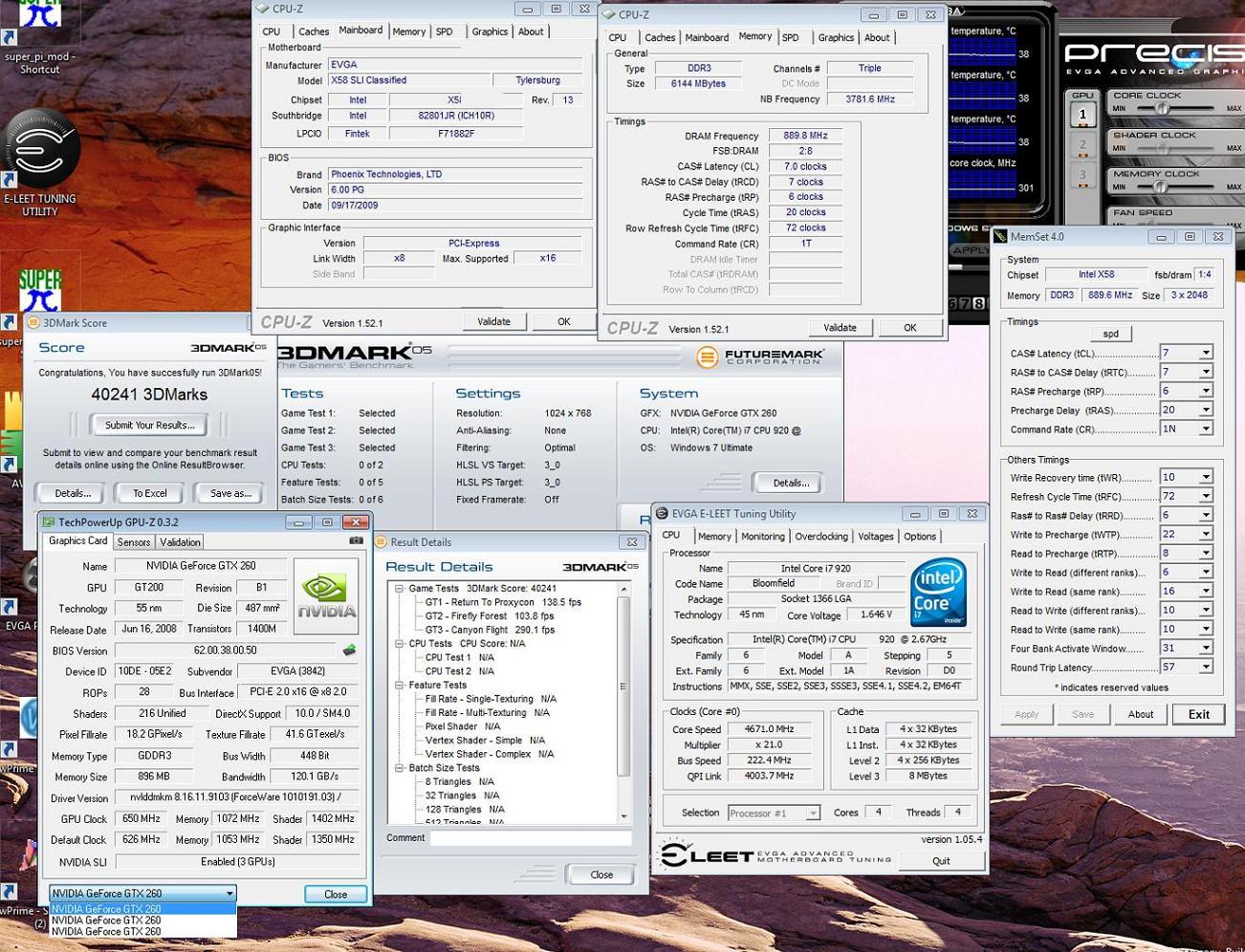The image size is (1245, 952).
Task: Click Quit button in E-LEET Tuning Utility
Action: pyautogui.click(x=941, y=860)
